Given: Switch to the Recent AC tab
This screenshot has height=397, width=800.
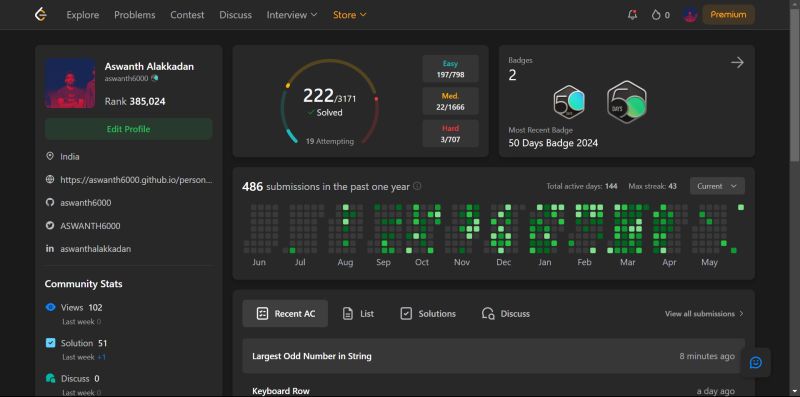Looking at the screenshot, I should tap(285, 313).
